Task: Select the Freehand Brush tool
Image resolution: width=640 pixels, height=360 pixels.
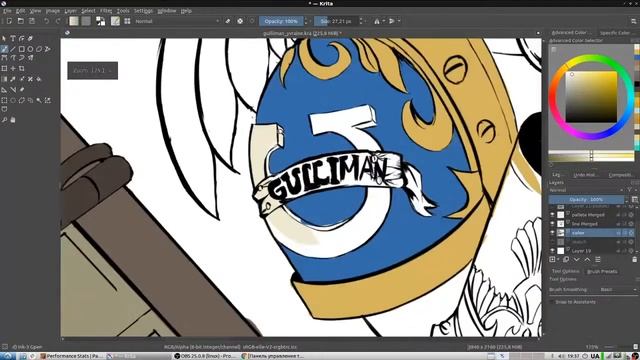Action: pyautogui.click(x=4, y=49)
